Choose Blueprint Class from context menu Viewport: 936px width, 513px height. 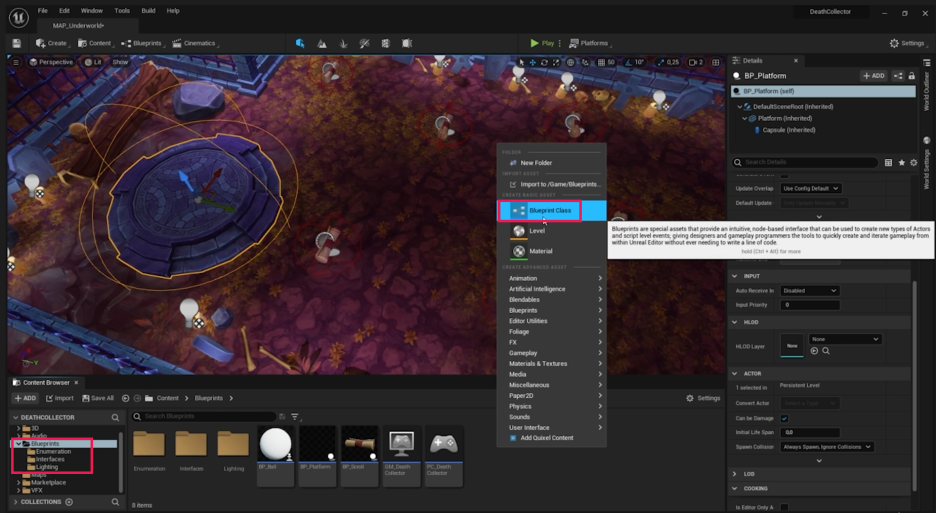click(x=552, y=211)
